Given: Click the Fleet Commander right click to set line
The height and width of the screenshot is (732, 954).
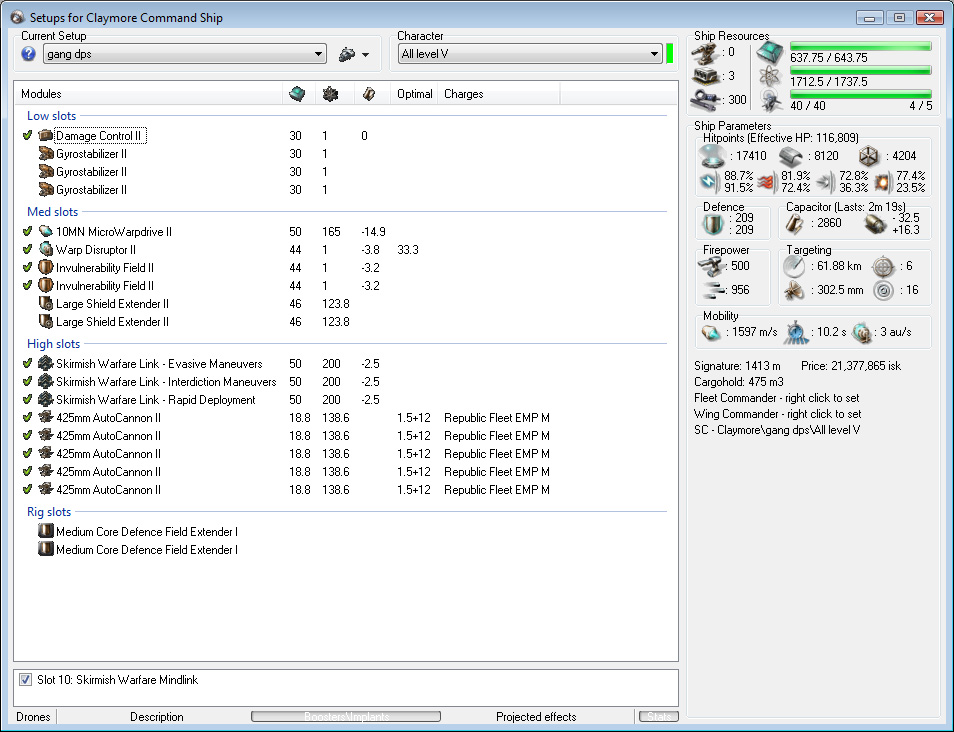Looking at the screenshot, I should 777,398.
